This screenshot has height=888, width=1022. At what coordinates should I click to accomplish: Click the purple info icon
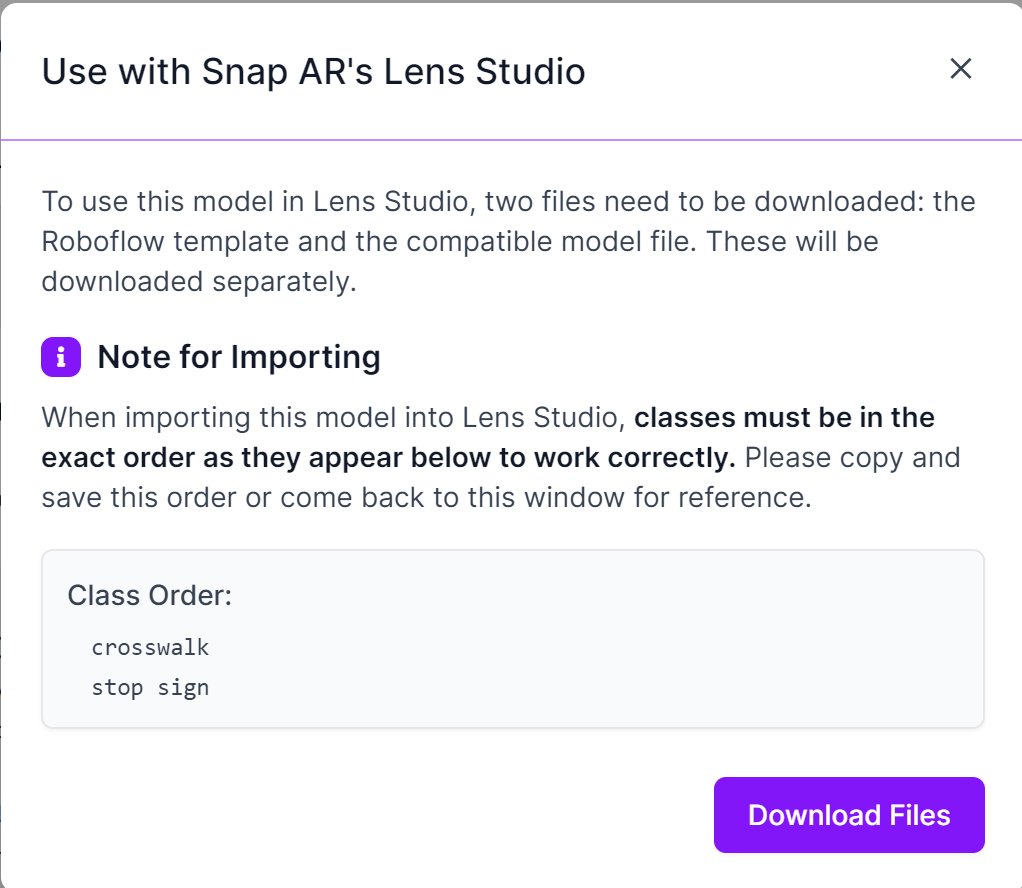tap(61, 357)
